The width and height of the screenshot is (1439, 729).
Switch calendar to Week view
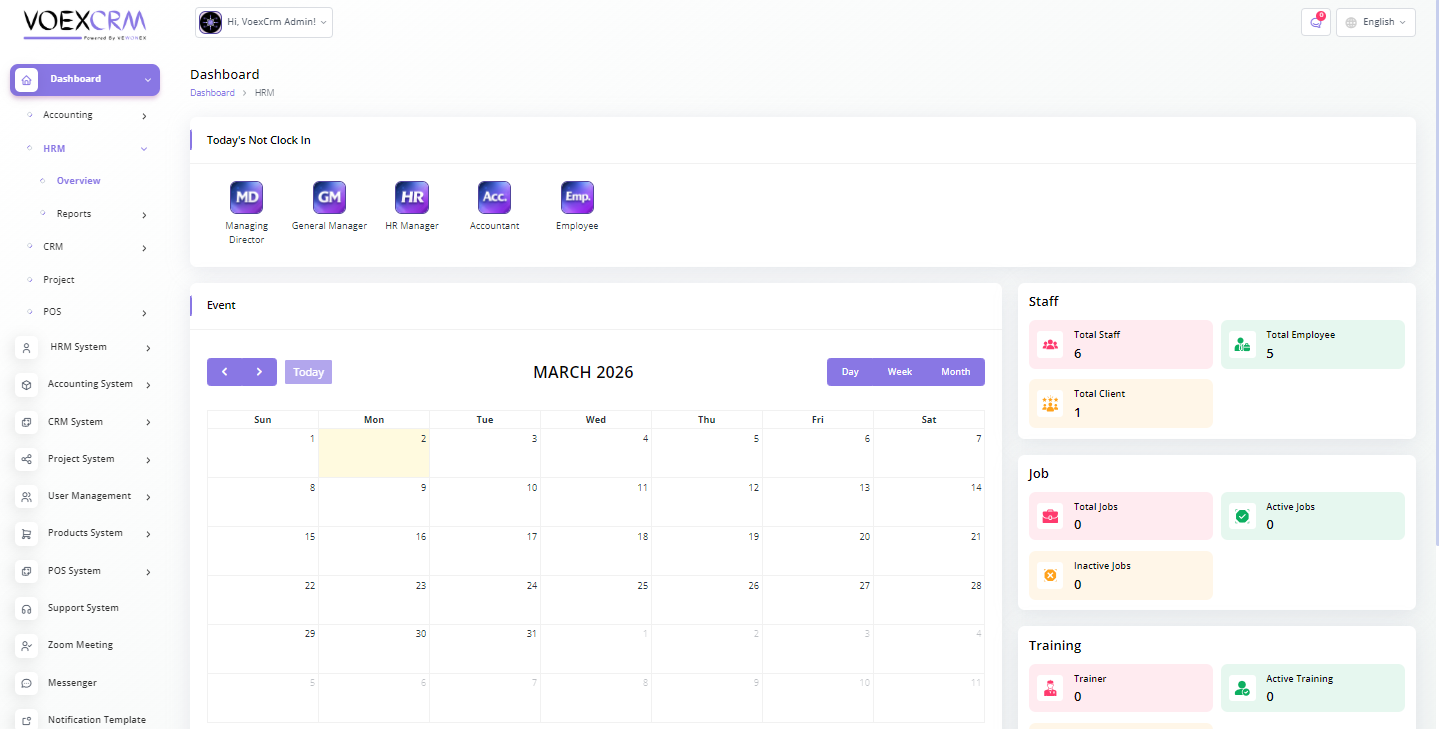[900, 372]
